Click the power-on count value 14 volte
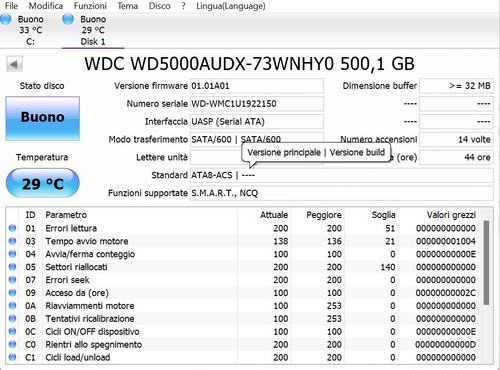Viewport: 500px width, 370px height. coord(456,139)
